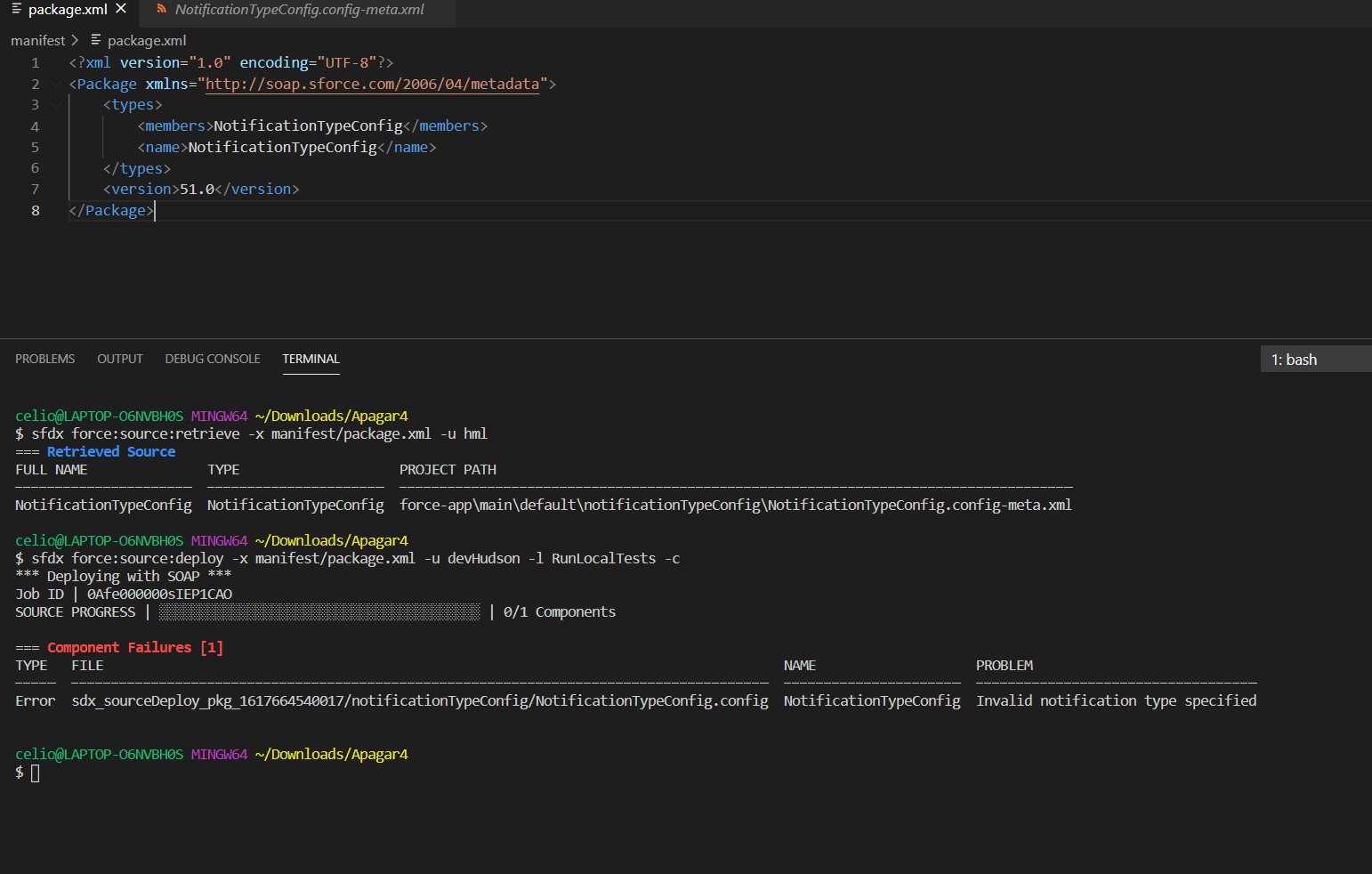Image resolution: width=1372 pixels, height=874 pixels.
Task: Close the package.xml editor tab
Action: pos(121,9)
